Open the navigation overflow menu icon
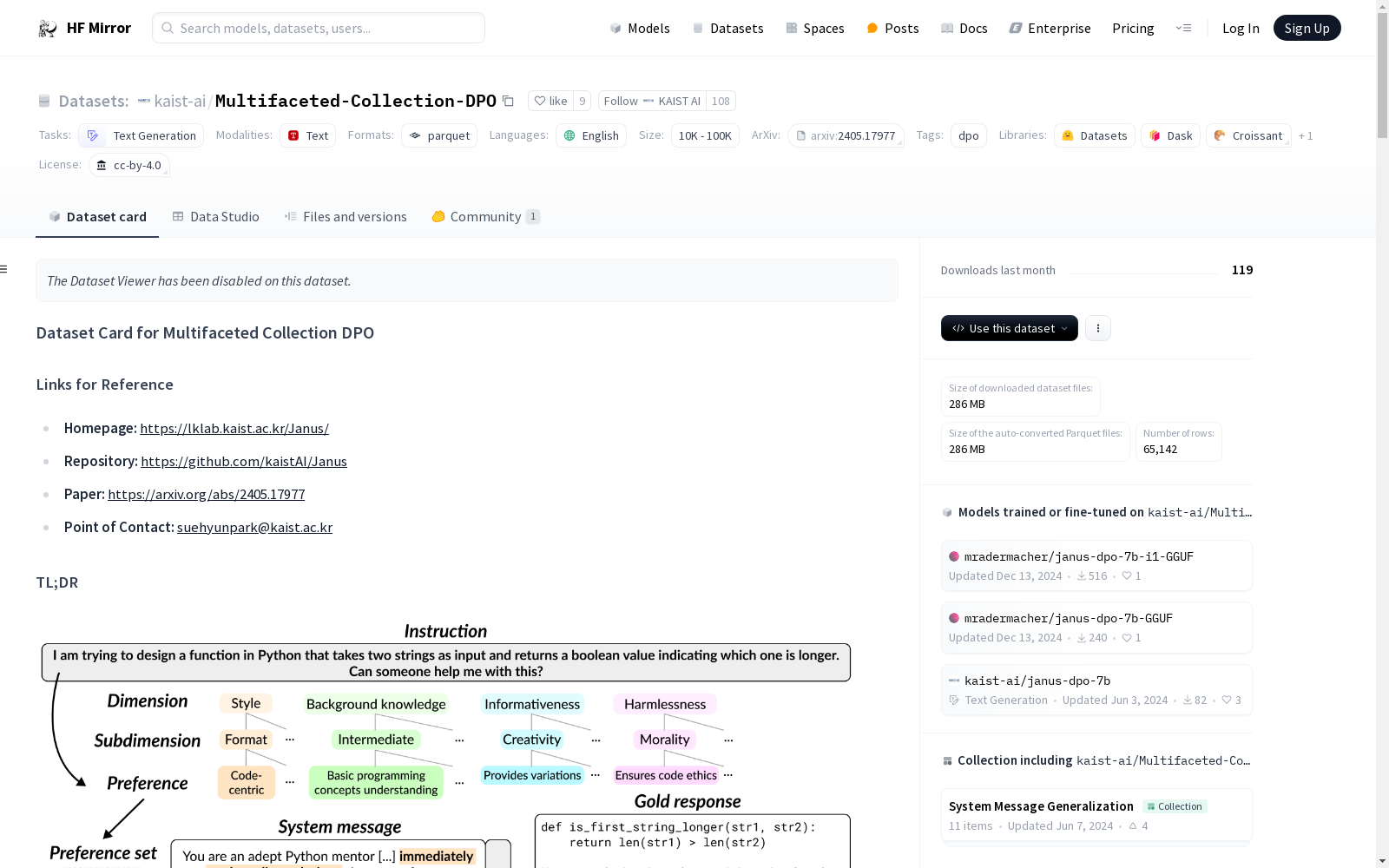 coord(1183,29)
